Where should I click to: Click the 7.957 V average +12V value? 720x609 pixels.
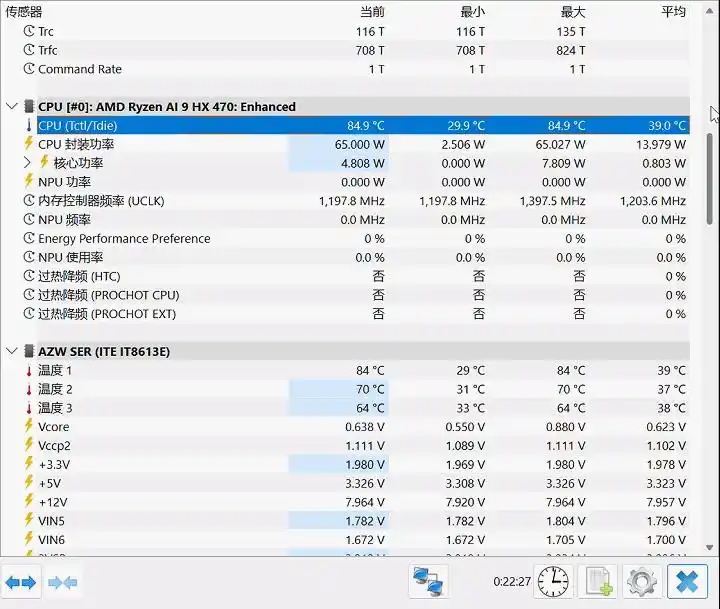[666, 502]
